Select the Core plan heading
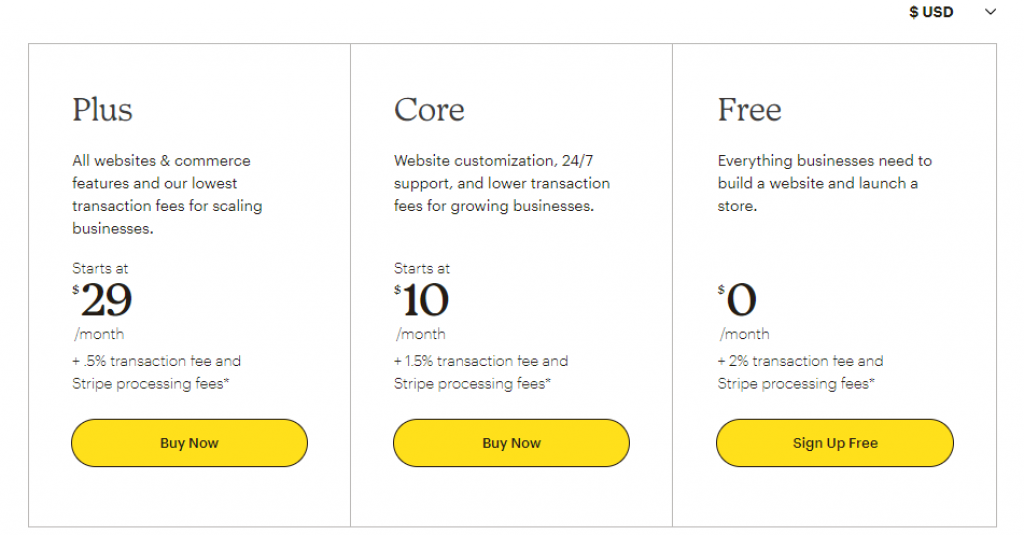Image resolution: width=1024 pixels, height=535 pixels. coord(429,109)
